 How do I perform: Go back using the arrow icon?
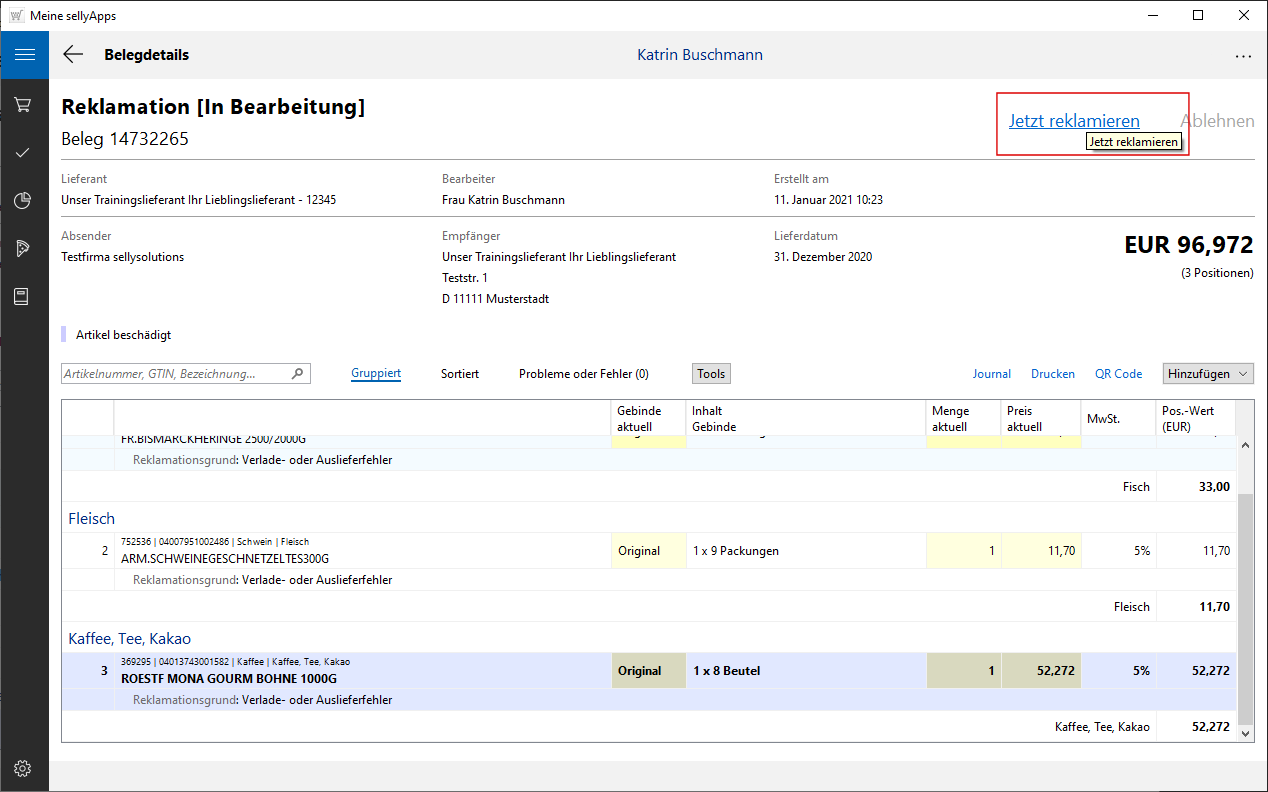click(x=73, y=55)
